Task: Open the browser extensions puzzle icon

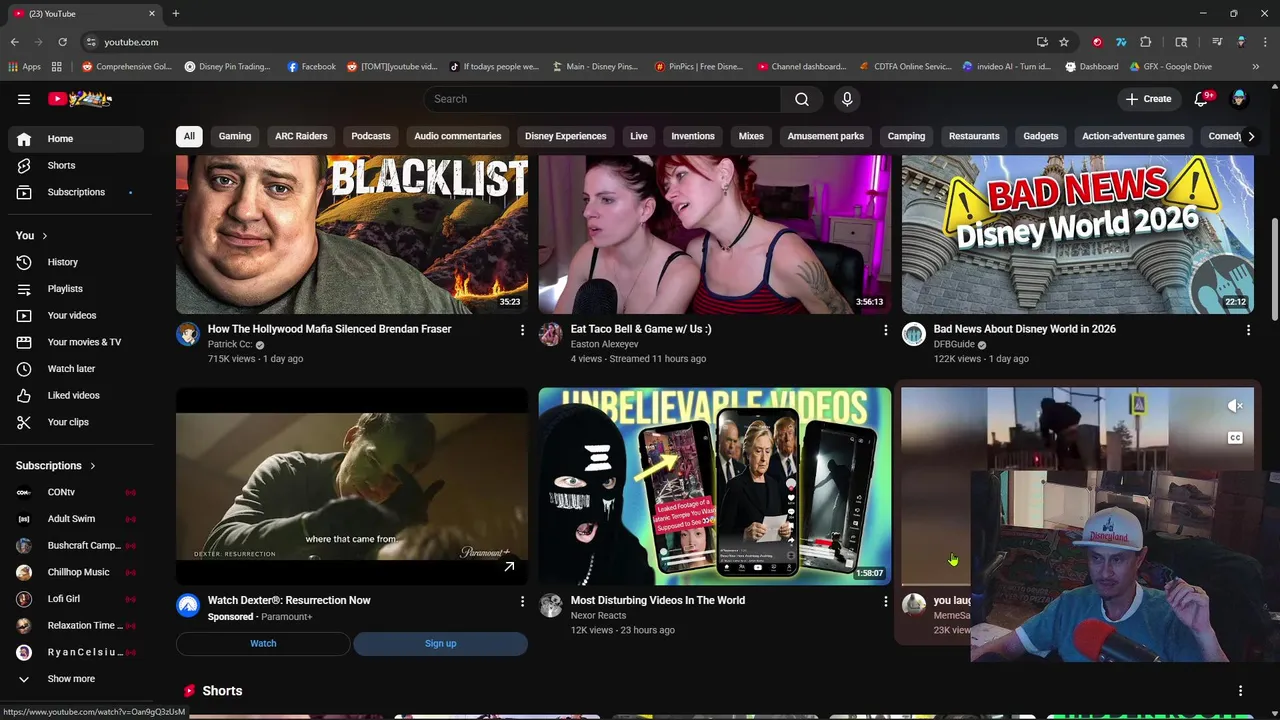Action: [x=1146, y=42]
